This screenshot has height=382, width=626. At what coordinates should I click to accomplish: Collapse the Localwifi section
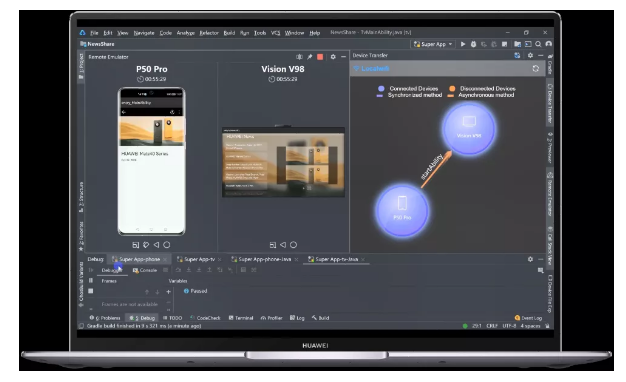(x=356, y=69)
